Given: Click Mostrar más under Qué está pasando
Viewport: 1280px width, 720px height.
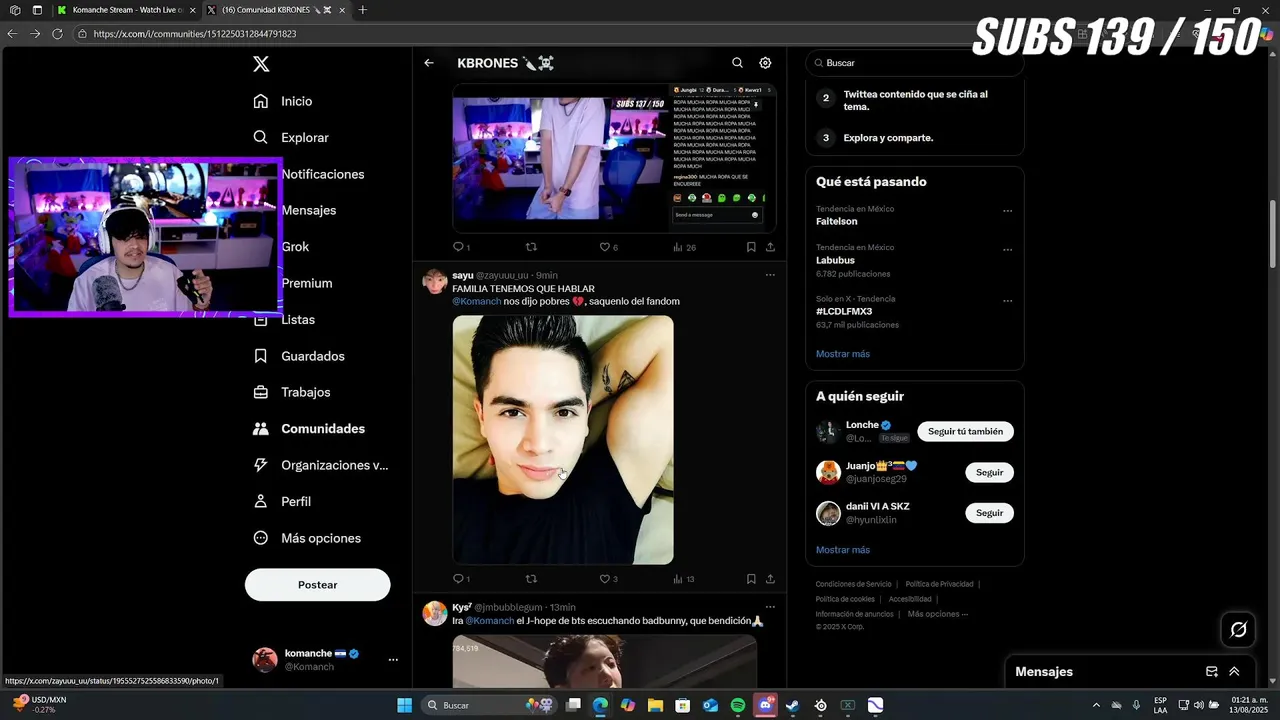Looking at the screenshot, I should pyautogui.click(x=843, y=354).
